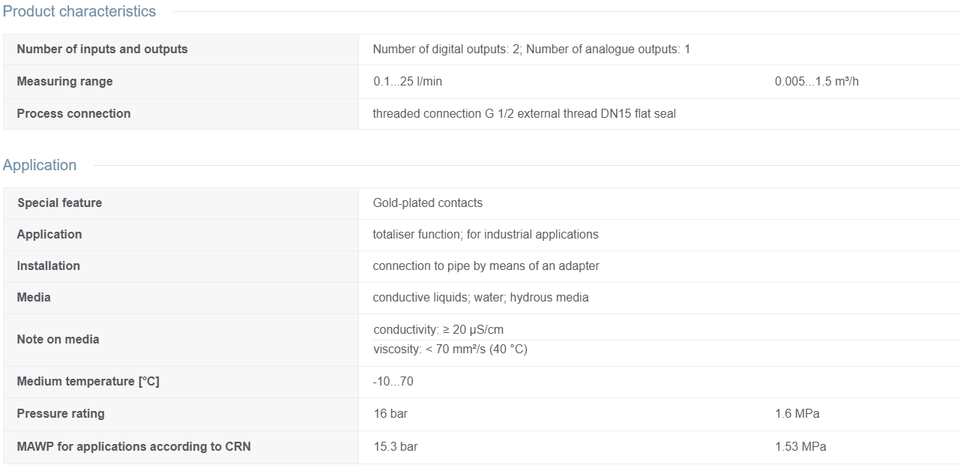960x468 pixels.
Task: Click the 0.005...1.5 m³/h value
Action: coord(817,81)
